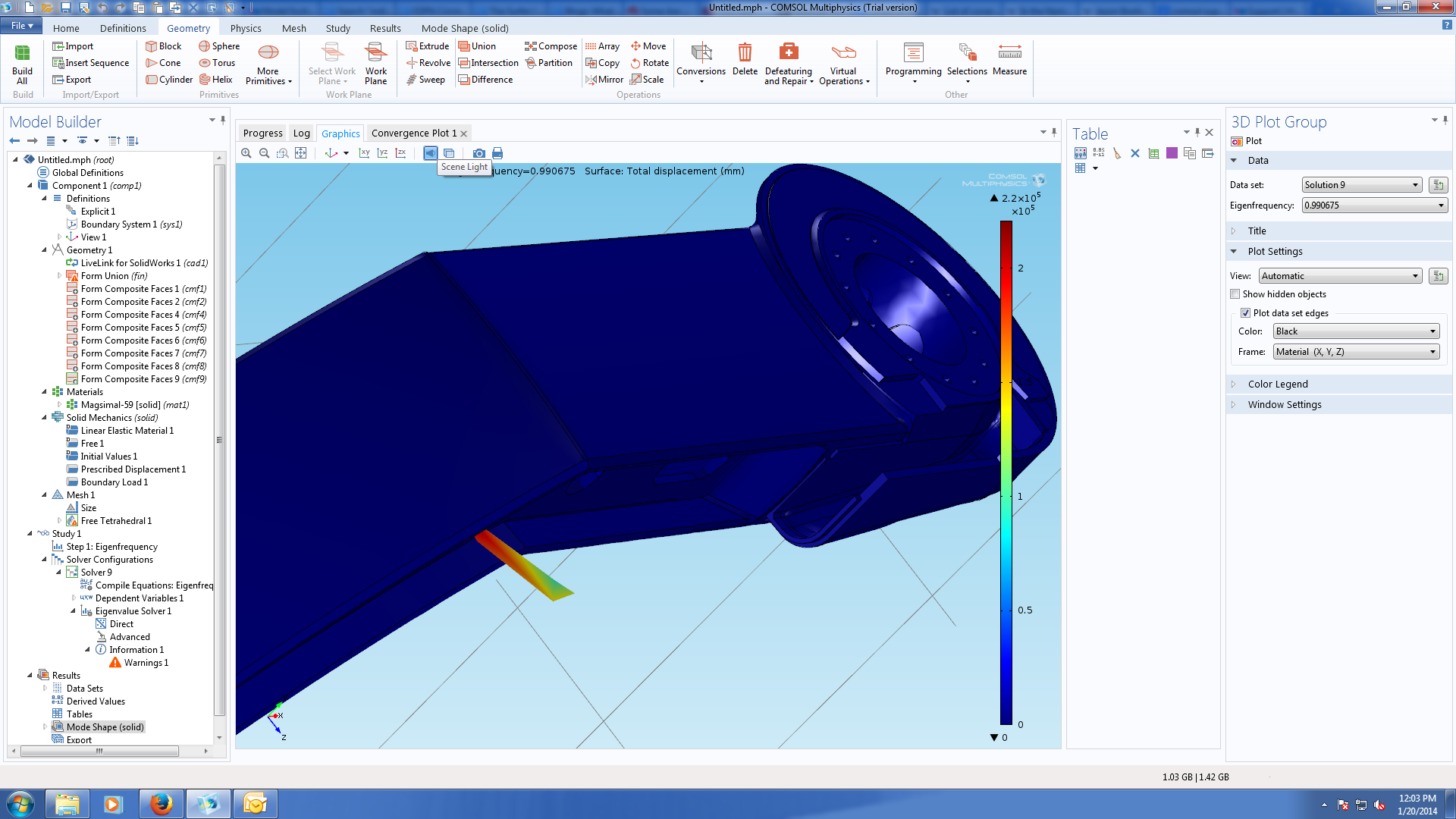Click Zoom Extents icon in Graphics toolbar

(301, 153)
